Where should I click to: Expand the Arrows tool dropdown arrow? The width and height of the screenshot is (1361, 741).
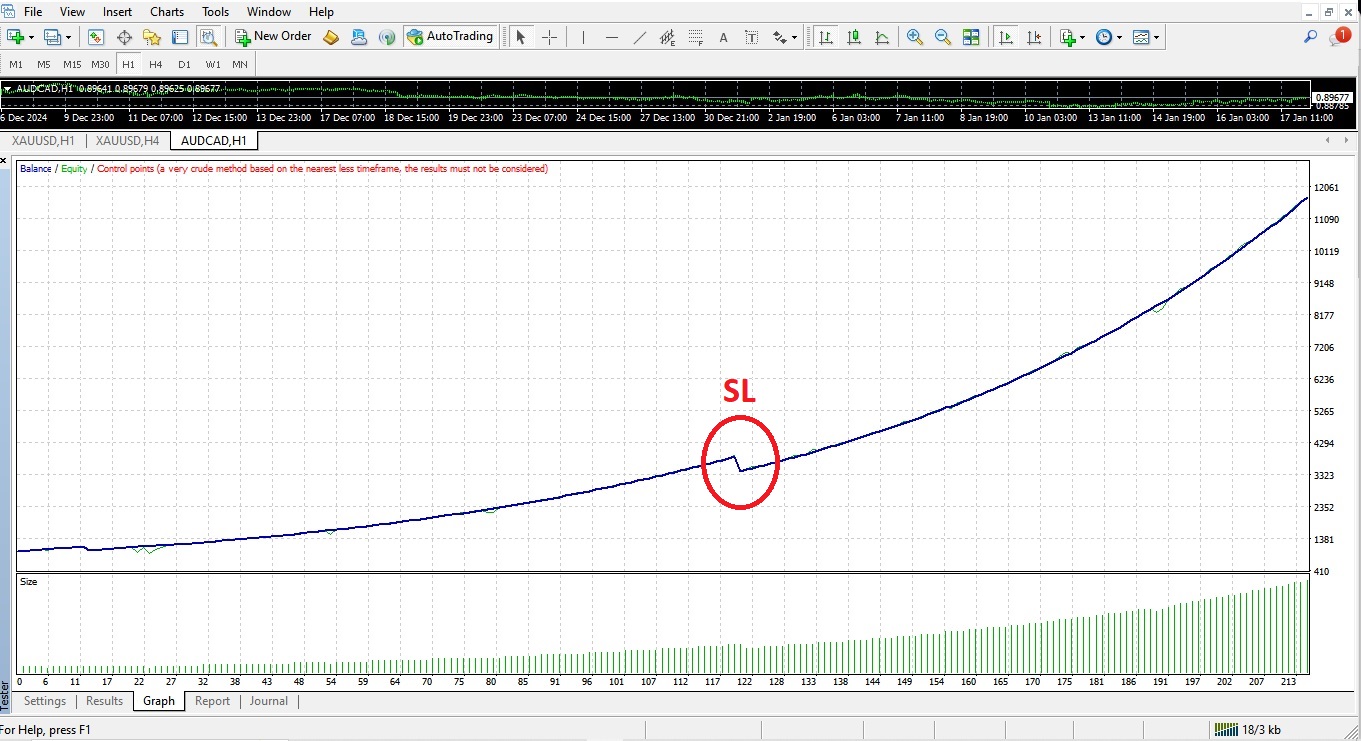pos(794,37)
